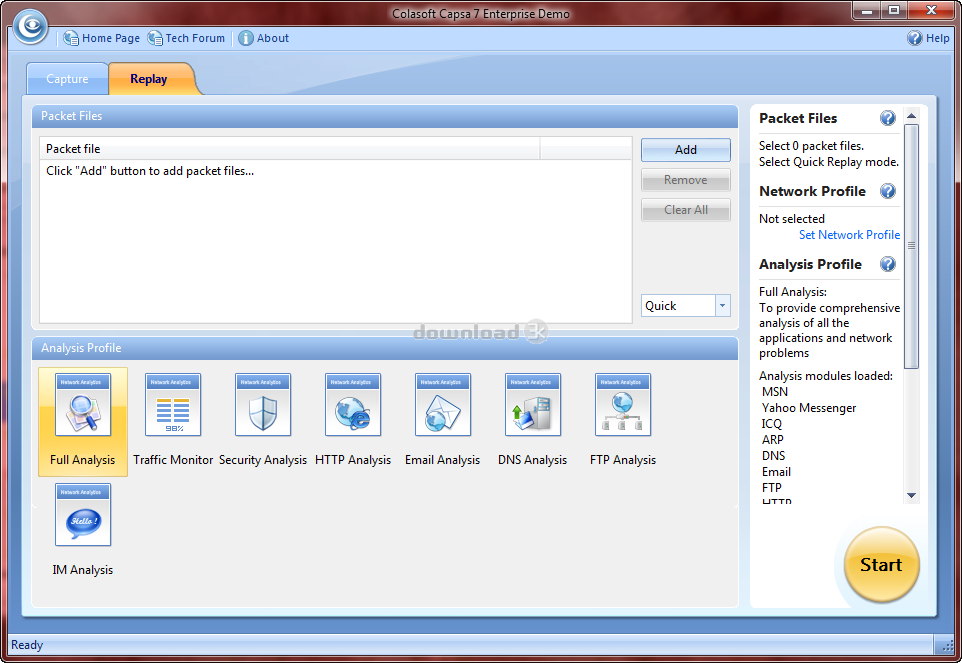Click the 'FTP Analysis' profile label
Image resolution: width=962 pixels, height=663 pixels.
tap(623, 460)
